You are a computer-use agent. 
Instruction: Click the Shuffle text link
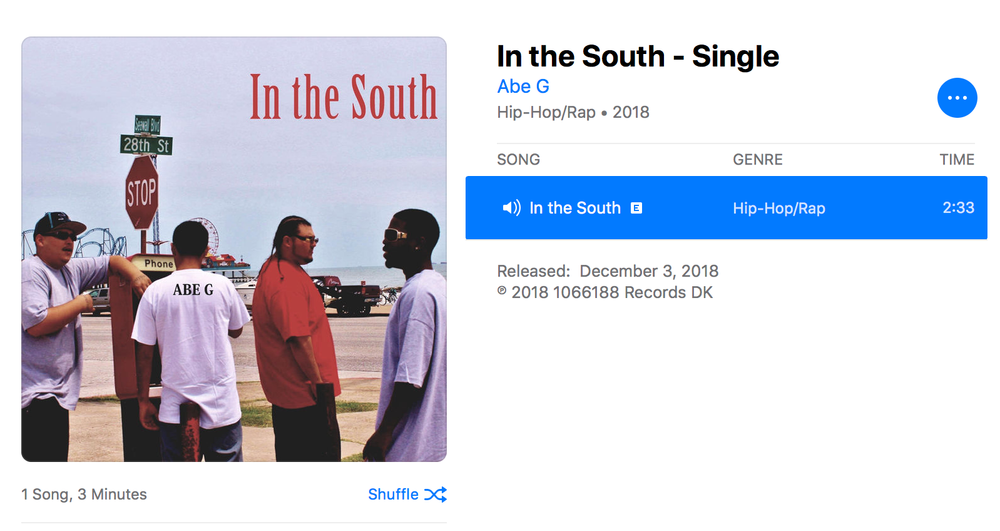pos(393,494)
